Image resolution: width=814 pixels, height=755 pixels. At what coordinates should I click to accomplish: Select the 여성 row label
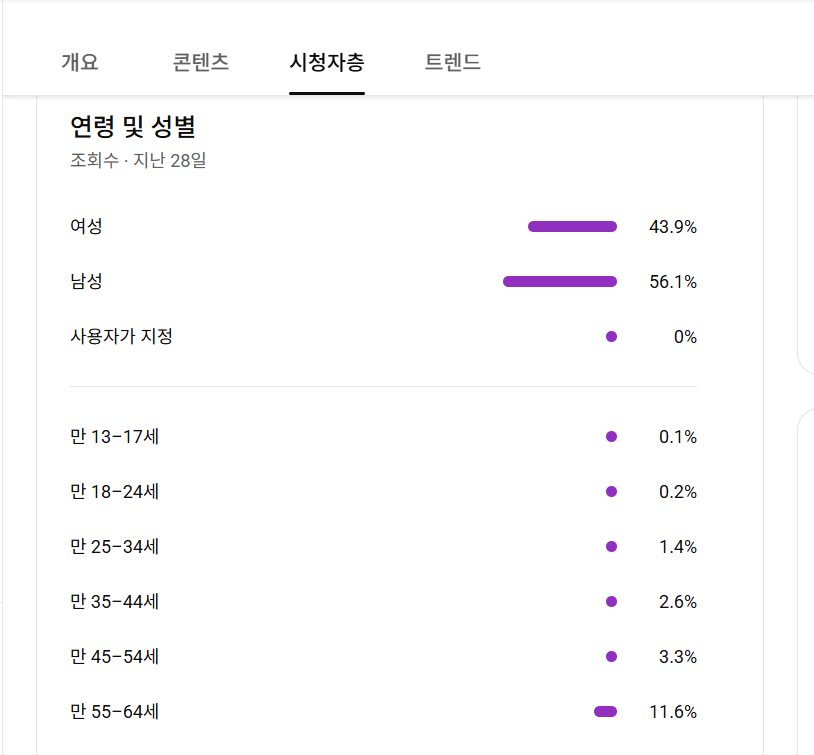pyautogui.click(x=86, y=227)
